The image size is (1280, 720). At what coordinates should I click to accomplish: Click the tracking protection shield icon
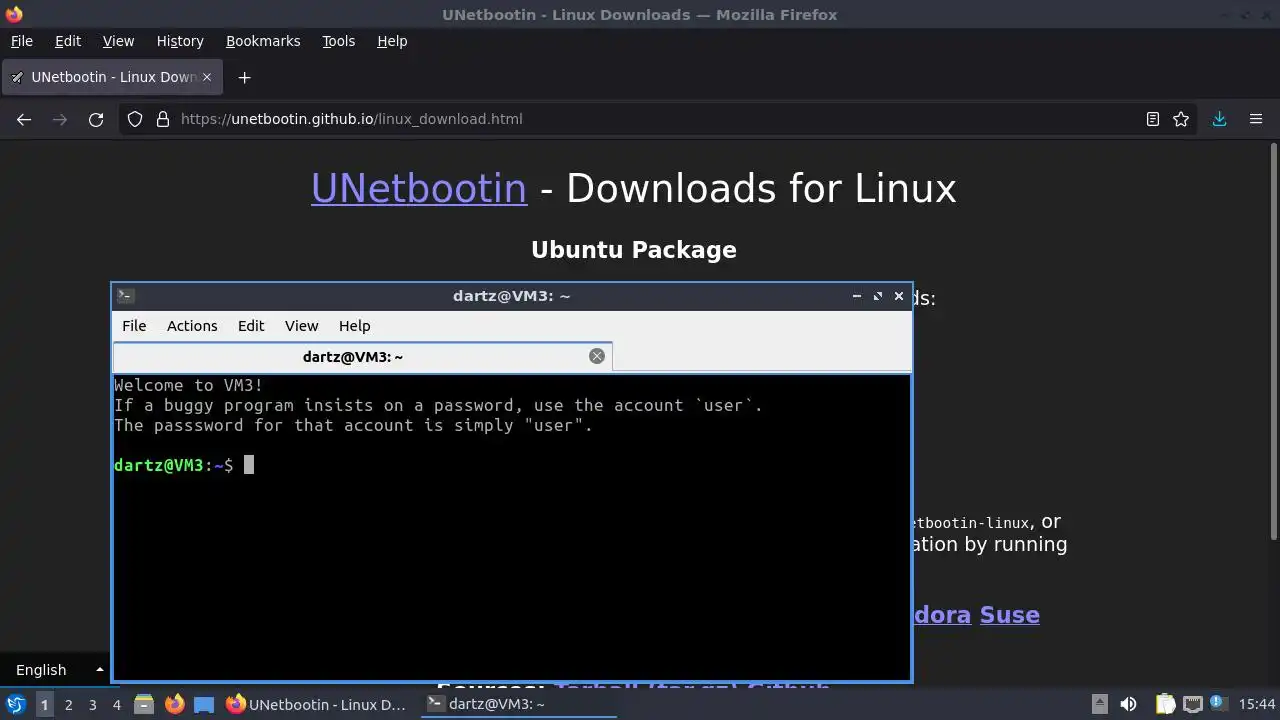pyautogui.click(x=135, y=119)
